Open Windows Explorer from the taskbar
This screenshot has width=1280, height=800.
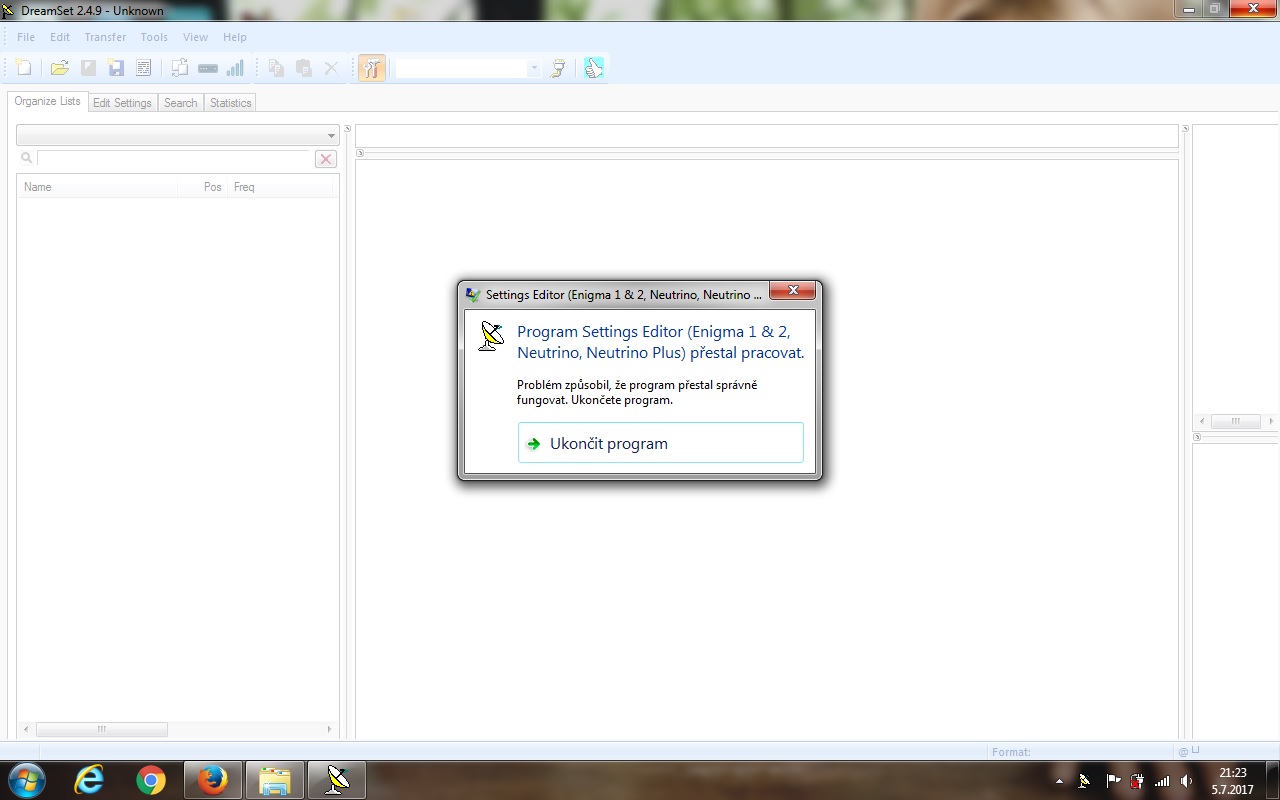tap(274, 780)
